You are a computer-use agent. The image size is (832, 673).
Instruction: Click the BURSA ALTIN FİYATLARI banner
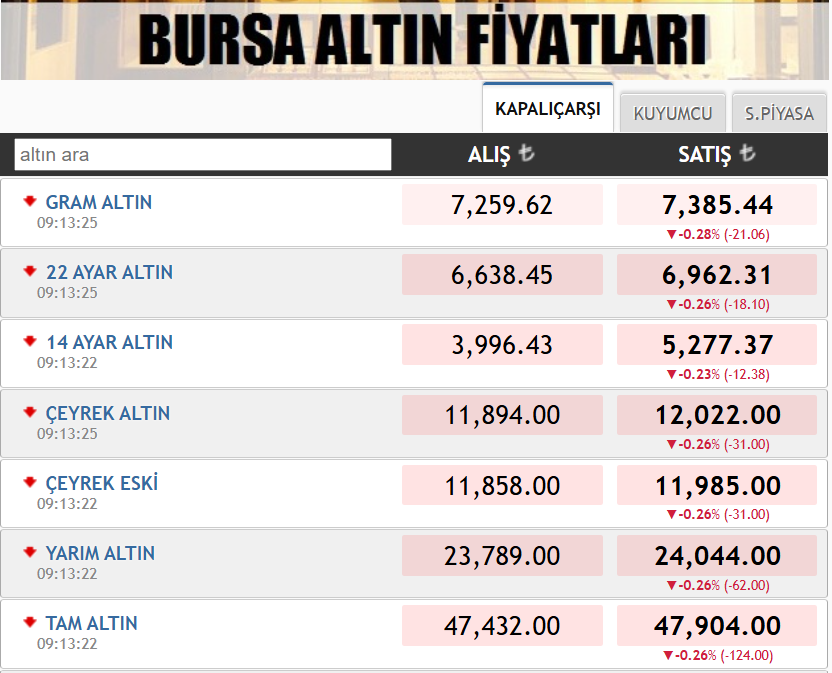coord(416,40)
